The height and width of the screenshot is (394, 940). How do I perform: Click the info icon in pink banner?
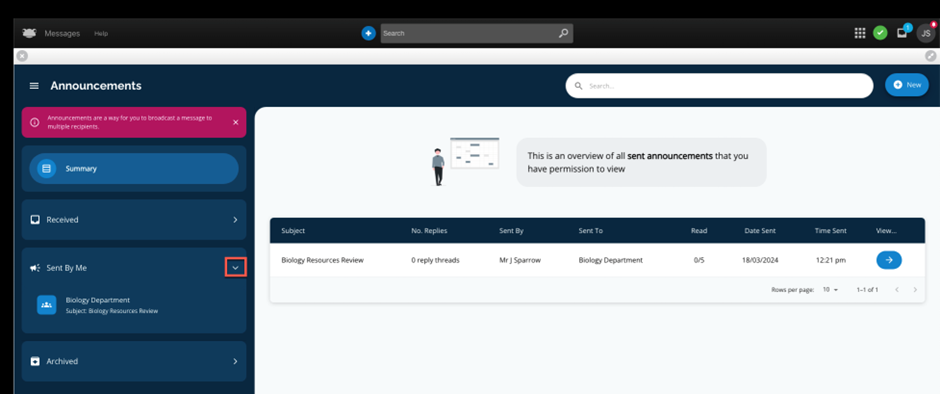coord(34,122)
